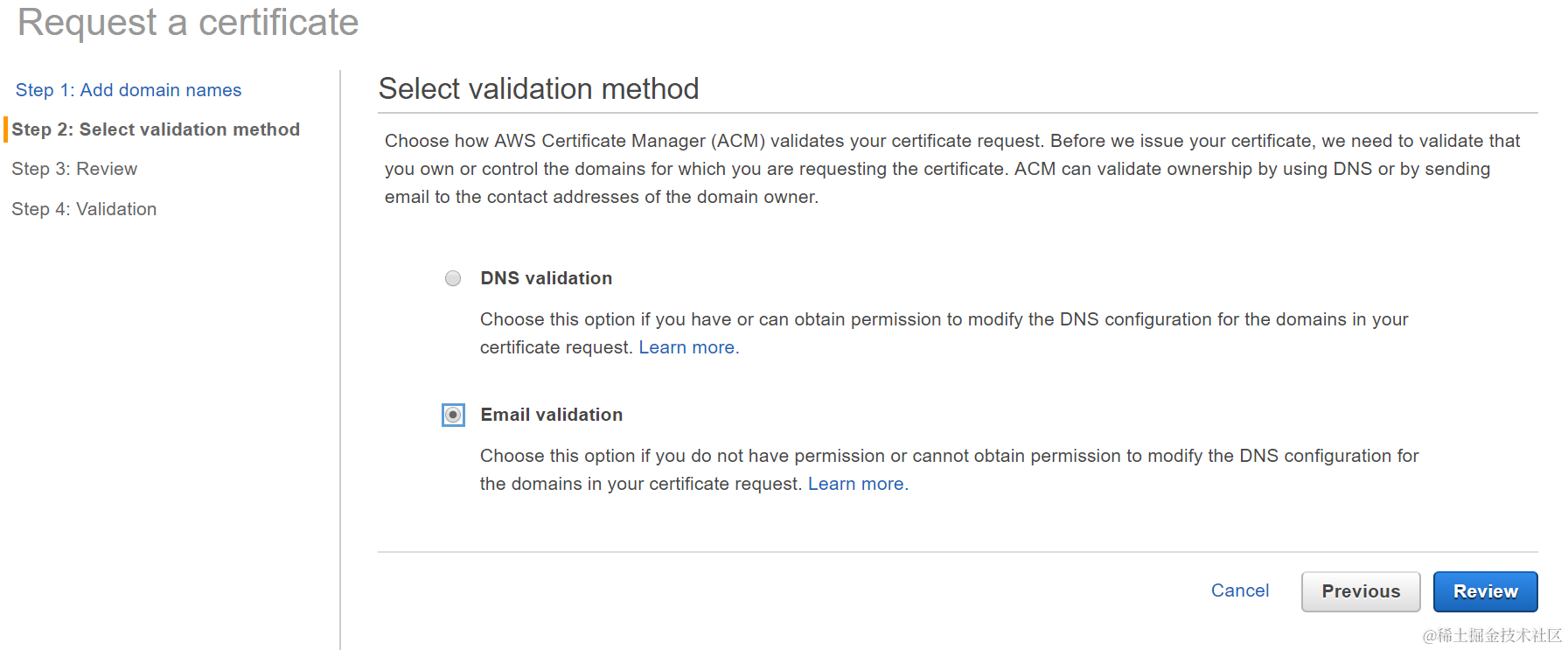This screenshot has width=1568, height=650.
Task: Select the DNS validation radio button
Action: click(453, 278)
